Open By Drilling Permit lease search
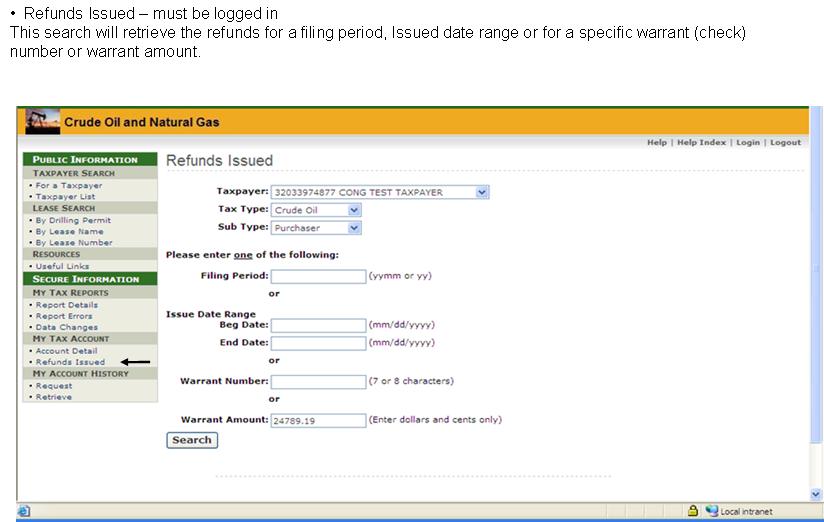Viewport: 824px width, 522px height. (72, 220)
